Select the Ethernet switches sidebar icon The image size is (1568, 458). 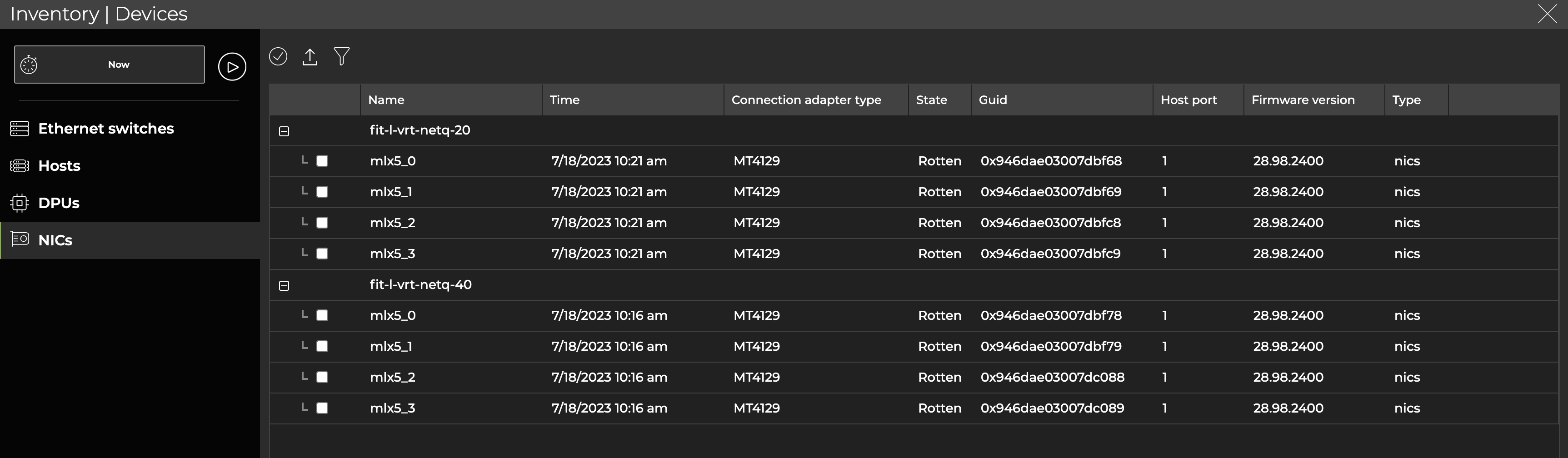20,128
